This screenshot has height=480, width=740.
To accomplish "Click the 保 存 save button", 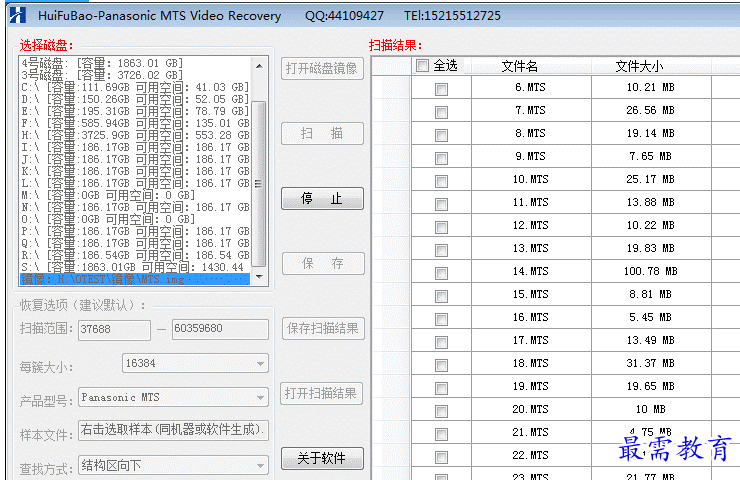I will [323, 263].
